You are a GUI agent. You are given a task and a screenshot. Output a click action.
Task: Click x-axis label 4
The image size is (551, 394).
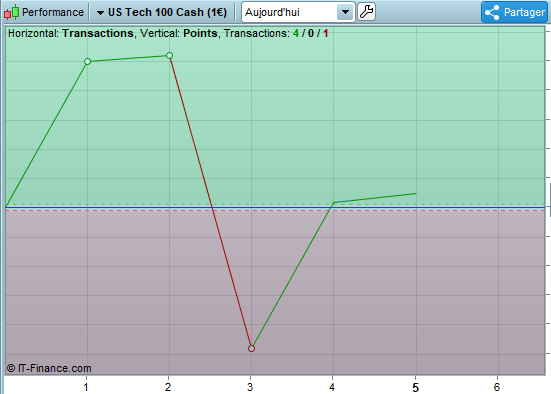coord(332,387)
